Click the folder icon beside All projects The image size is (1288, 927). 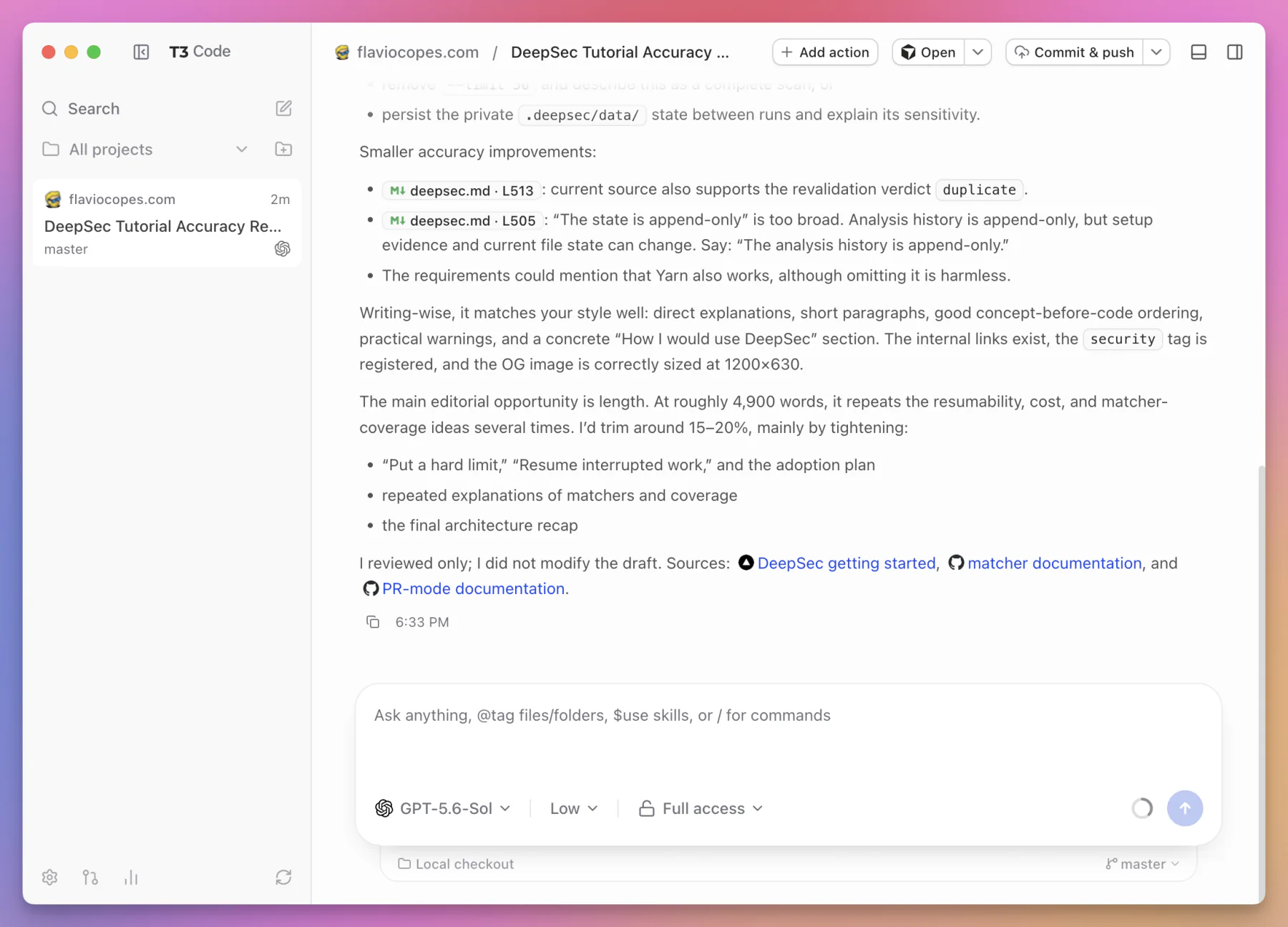point(50,149)
